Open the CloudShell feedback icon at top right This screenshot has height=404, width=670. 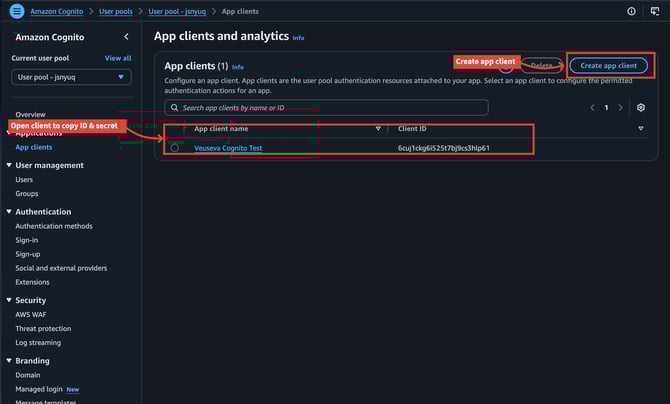655,11
